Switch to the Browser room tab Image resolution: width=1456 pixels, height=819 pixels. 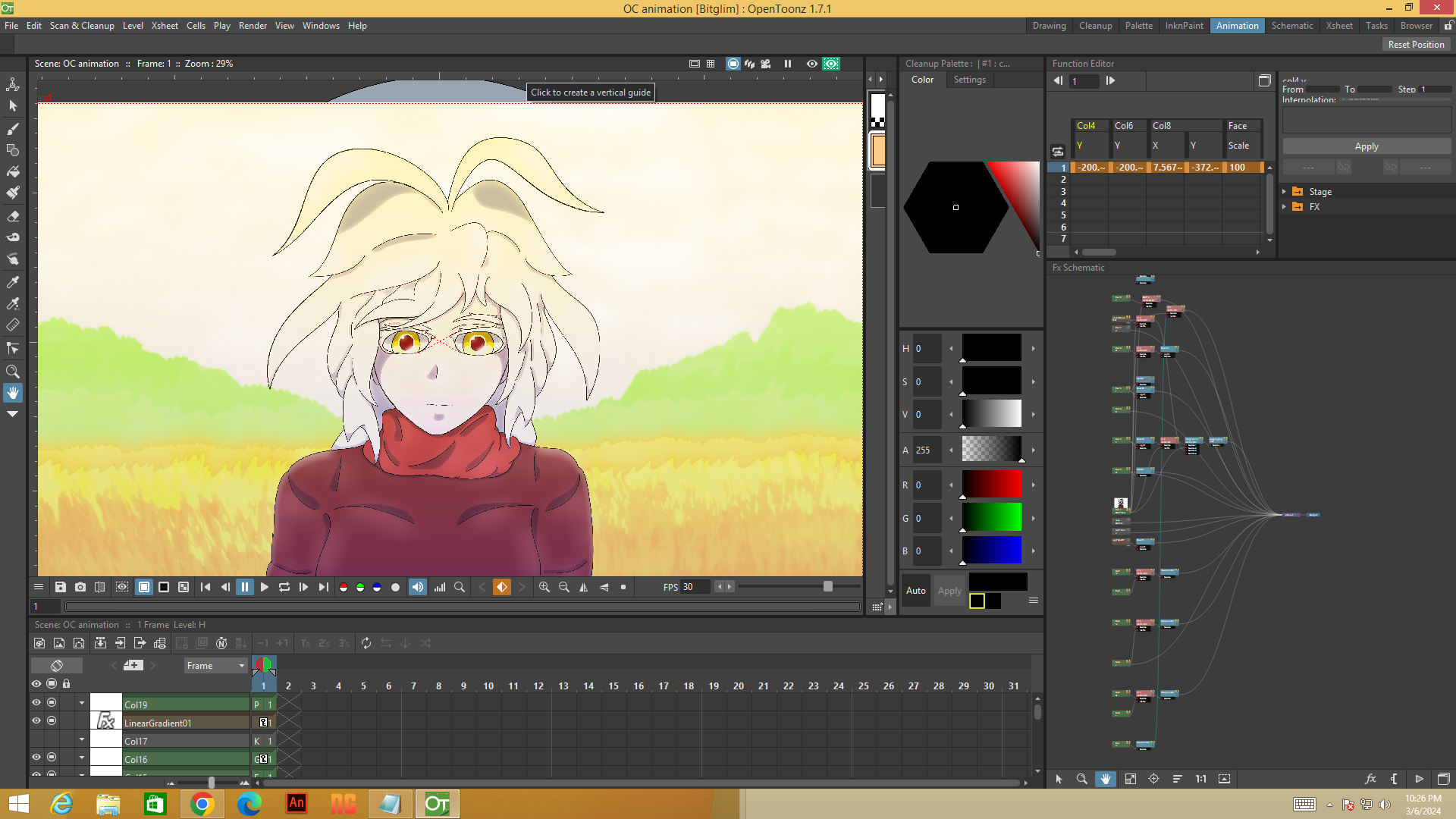(1417, 26)
